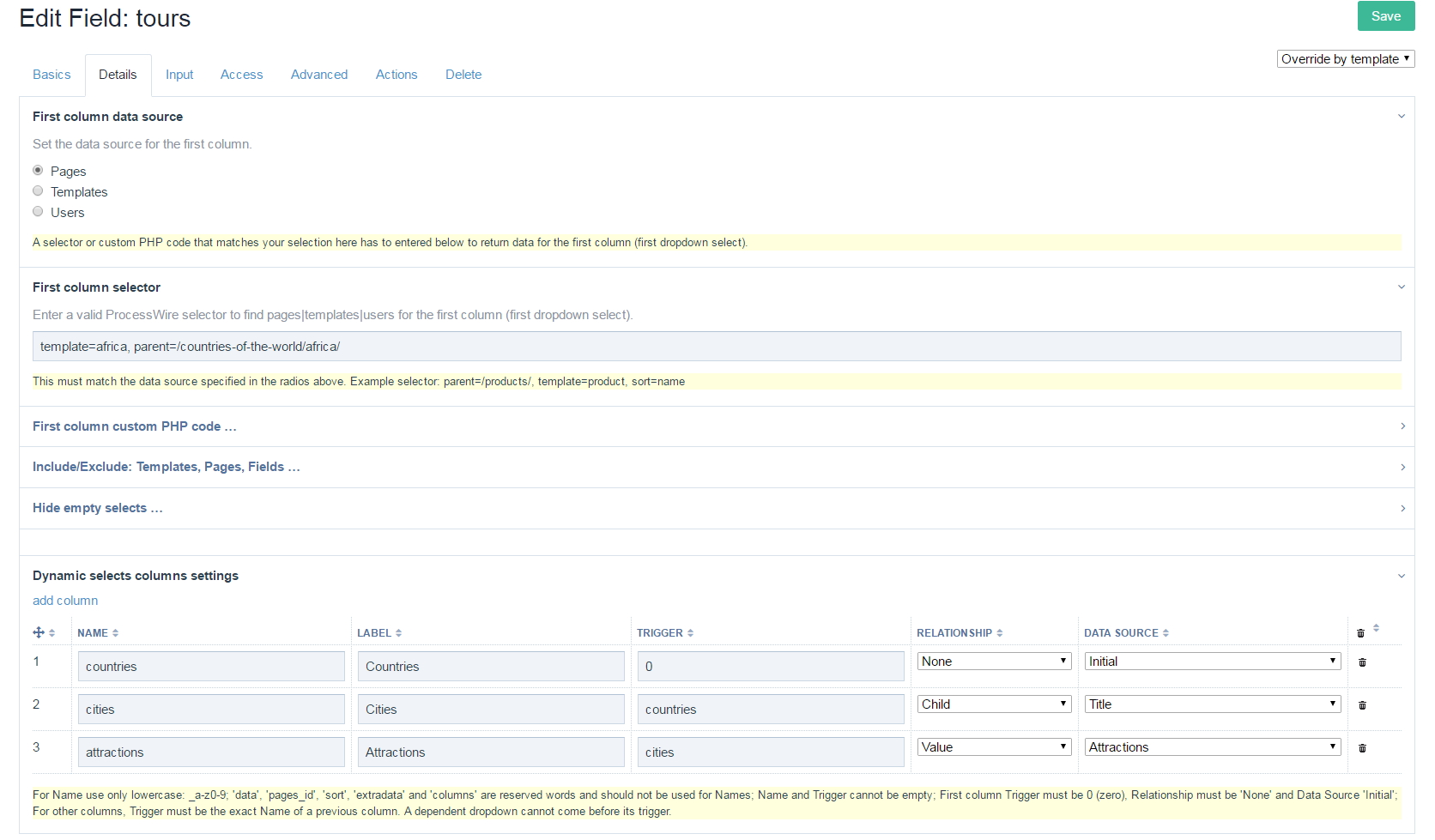Sort table by Data Source column
The height and width of the screenshot is (840, 1435).
[1126, 633]
